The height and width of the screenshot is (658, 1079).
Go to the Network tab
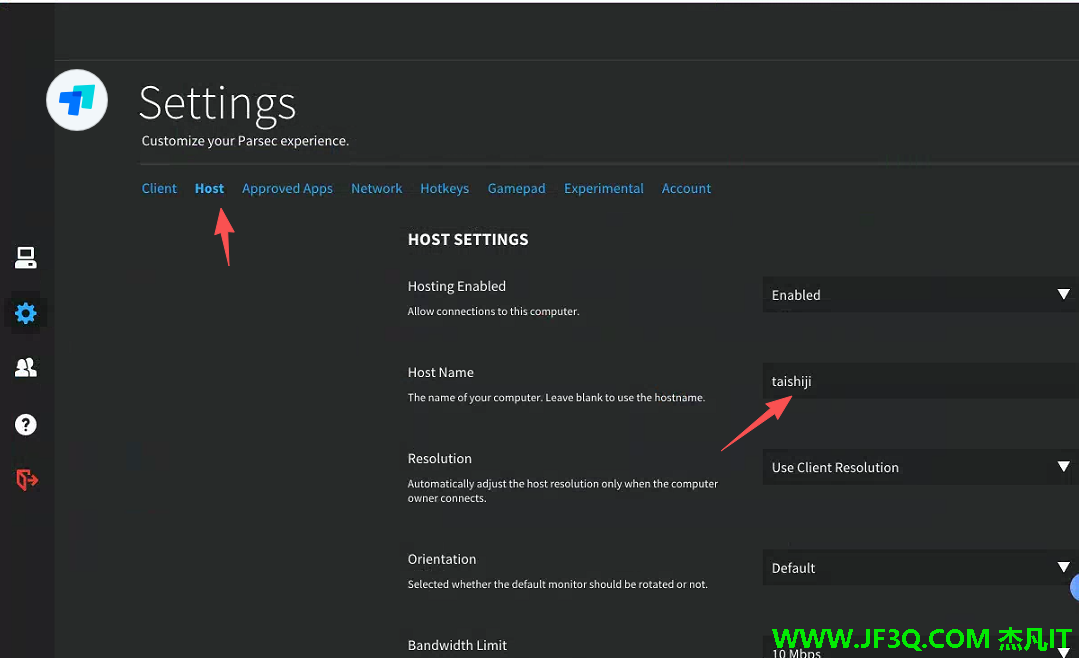[x=376, y=188]
